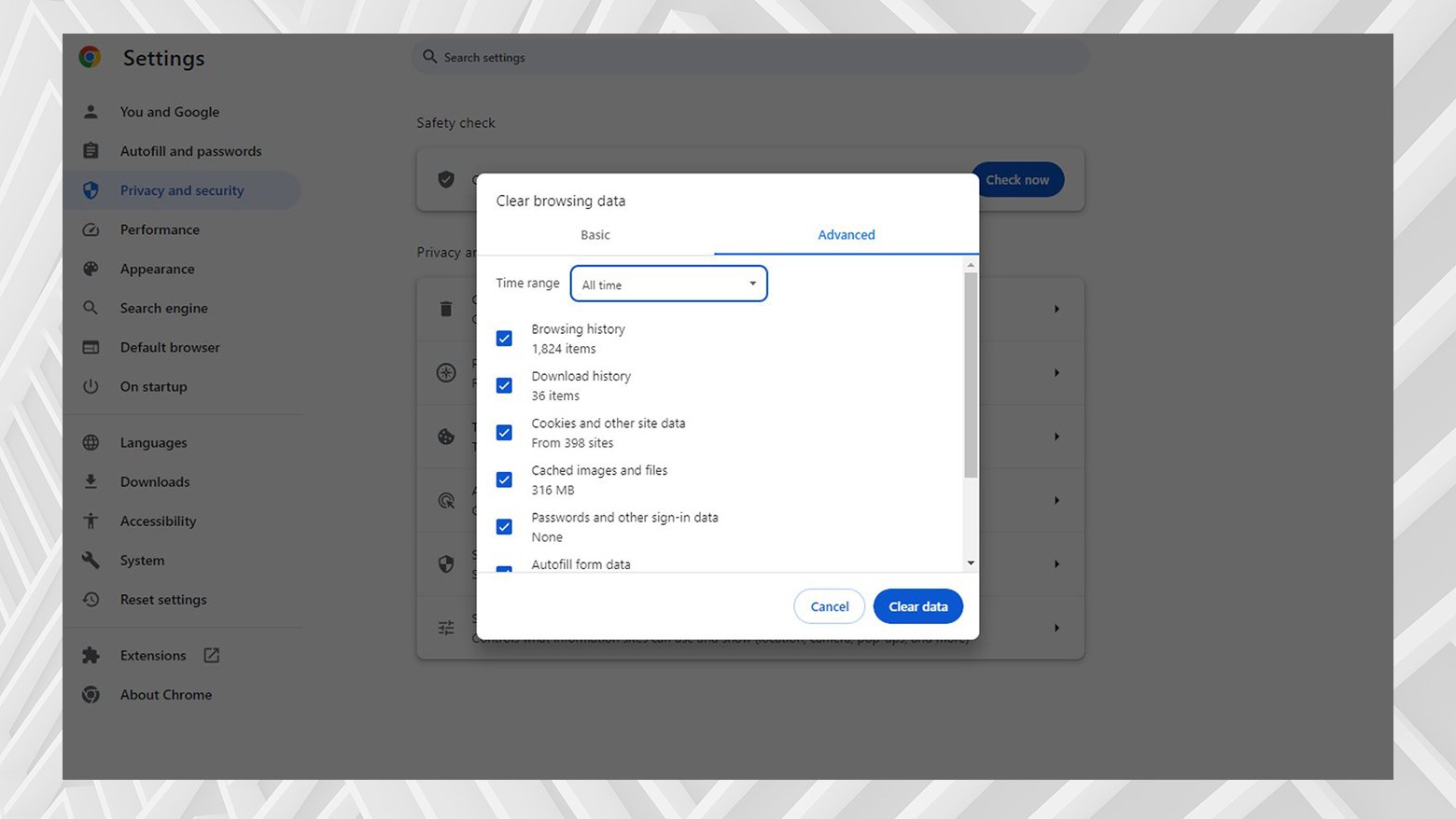Select the Advanced tab
Image resolution: width=1456 pixels, height=819 pixels.
[846, 235]
